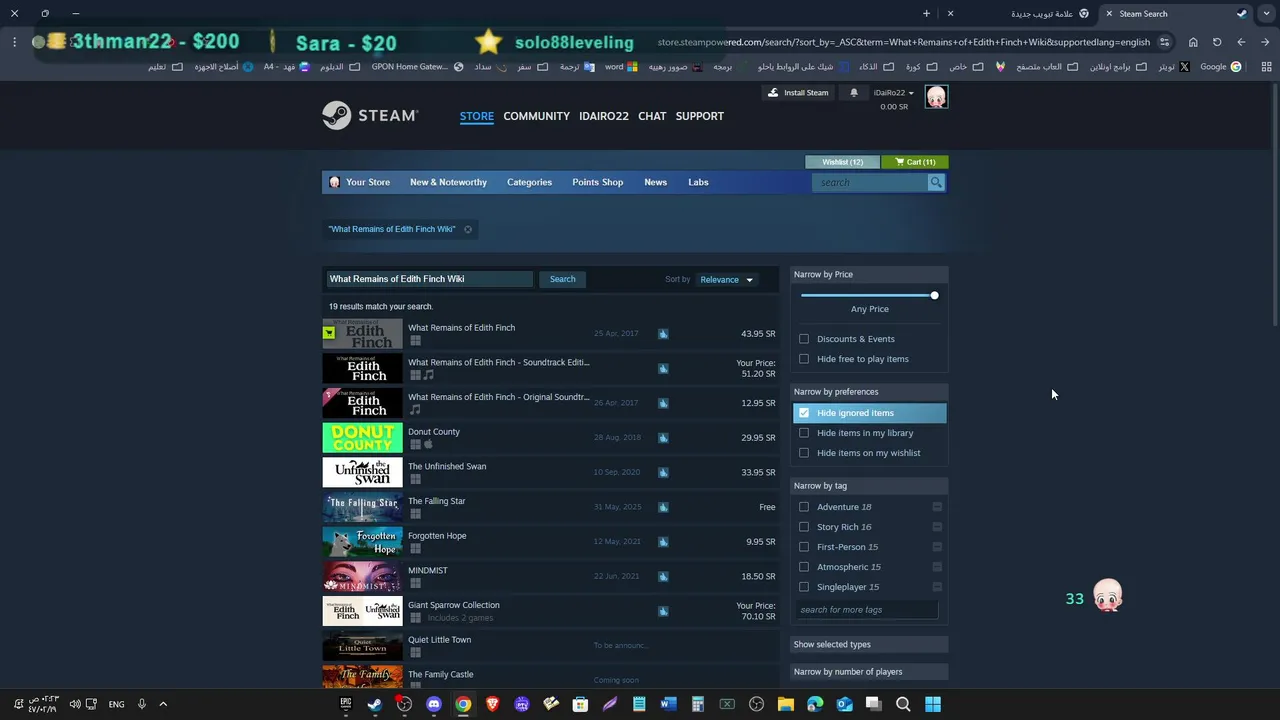
Task: Click the magnifier icon in store search
Action: pos(935,182)
